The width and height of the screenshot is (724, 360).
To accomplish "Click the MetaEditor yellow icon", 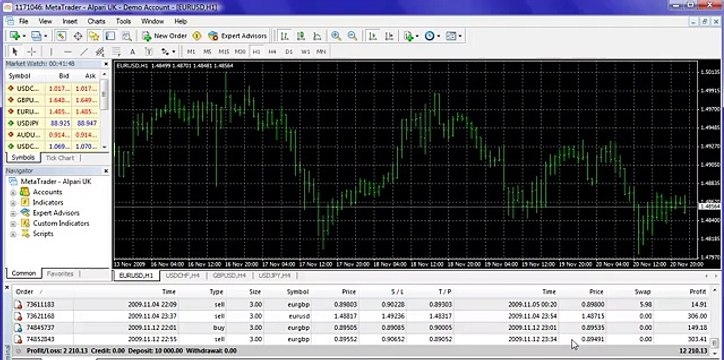I will 197,36.
